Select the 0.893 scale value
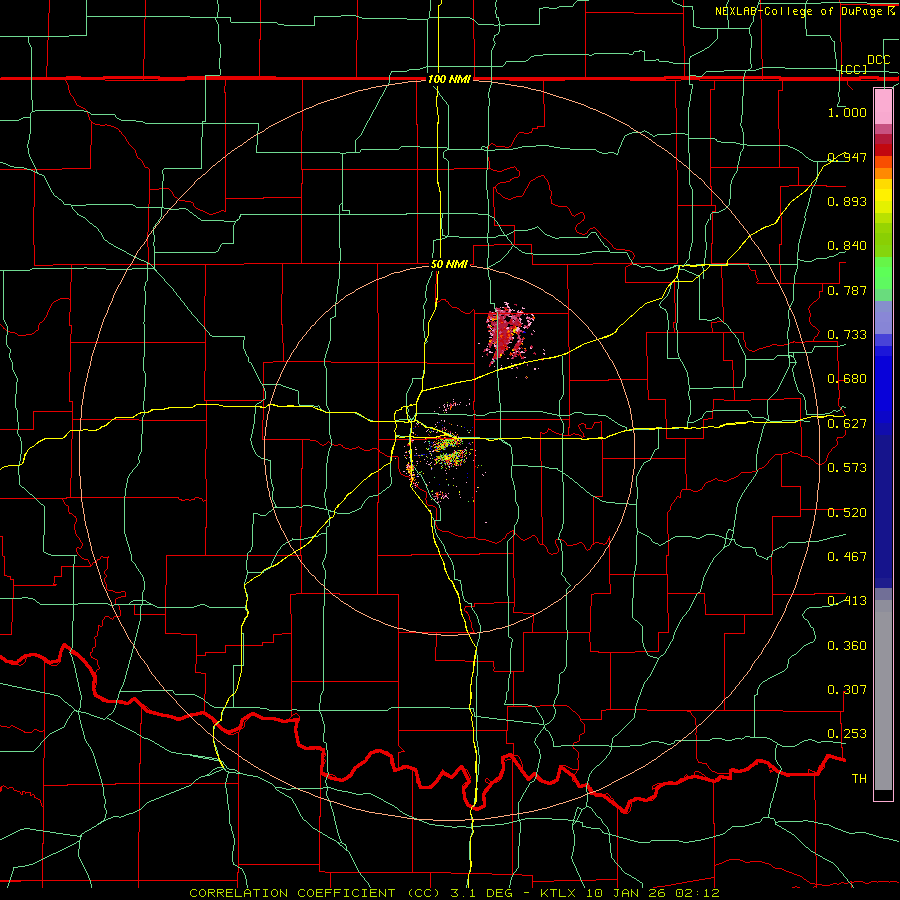This screenshot has height=900, width=900. [847, 201]
